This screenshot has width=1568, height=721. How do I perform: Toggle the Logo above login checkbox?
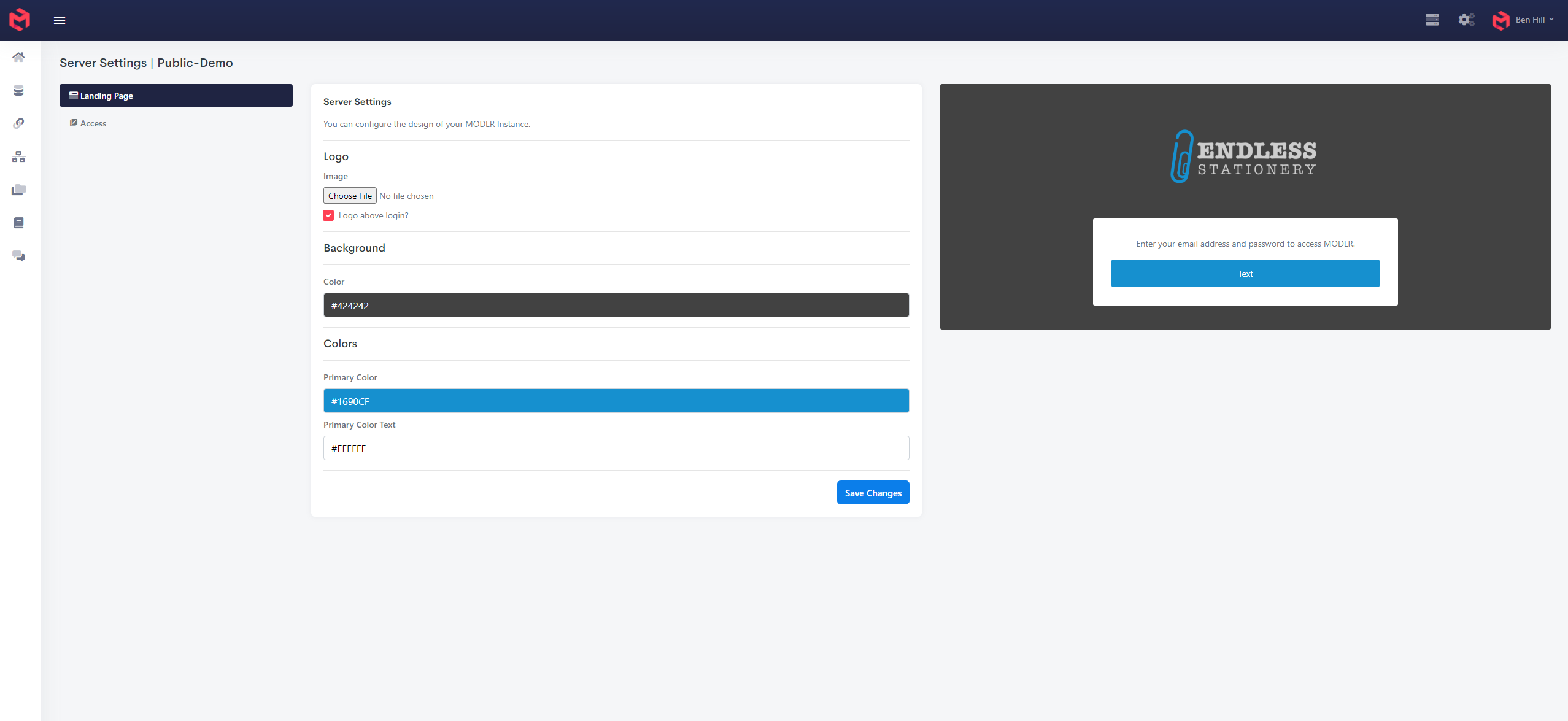coord(328,215)
